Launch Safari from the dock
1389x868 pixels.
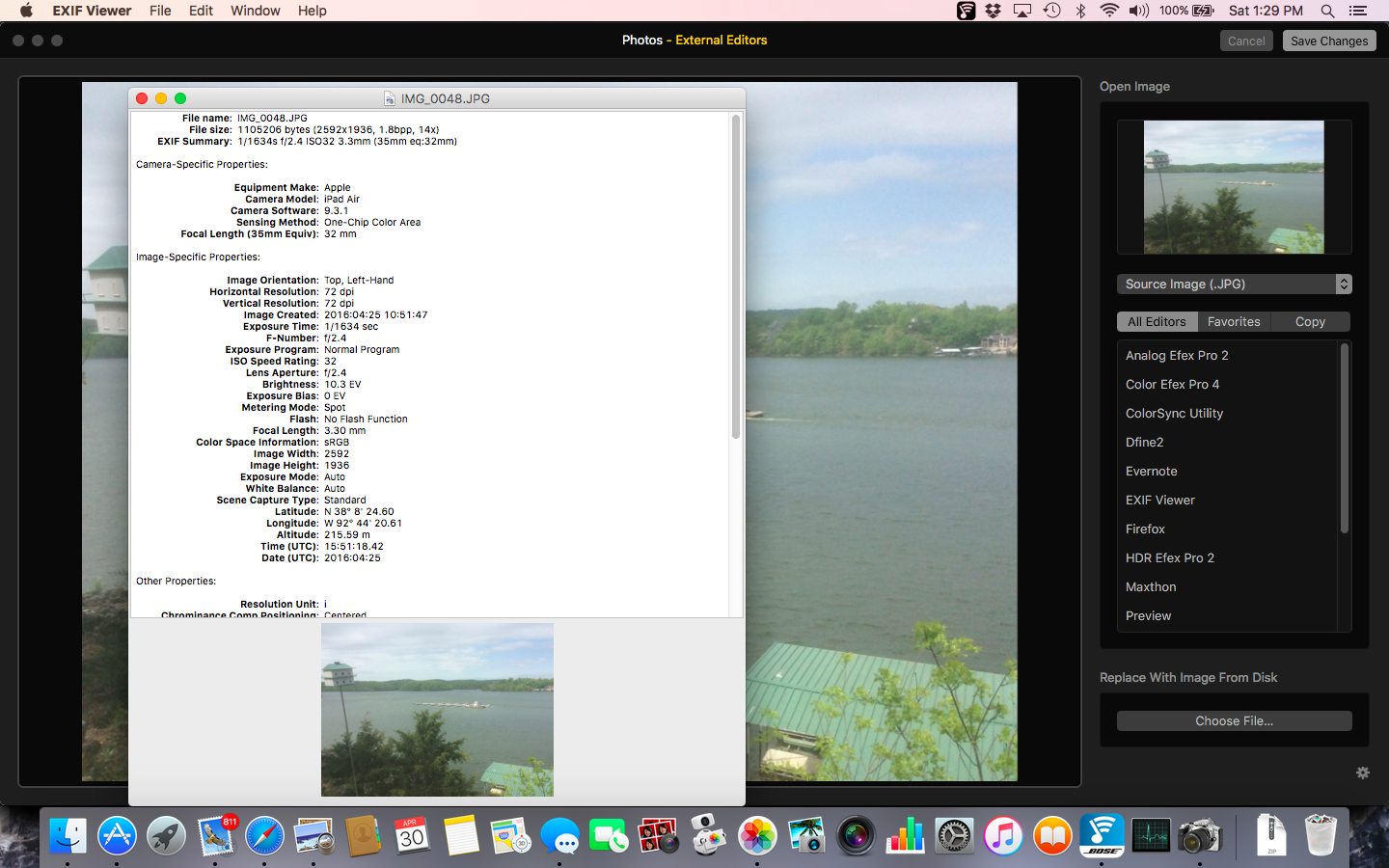click(264, 835)
